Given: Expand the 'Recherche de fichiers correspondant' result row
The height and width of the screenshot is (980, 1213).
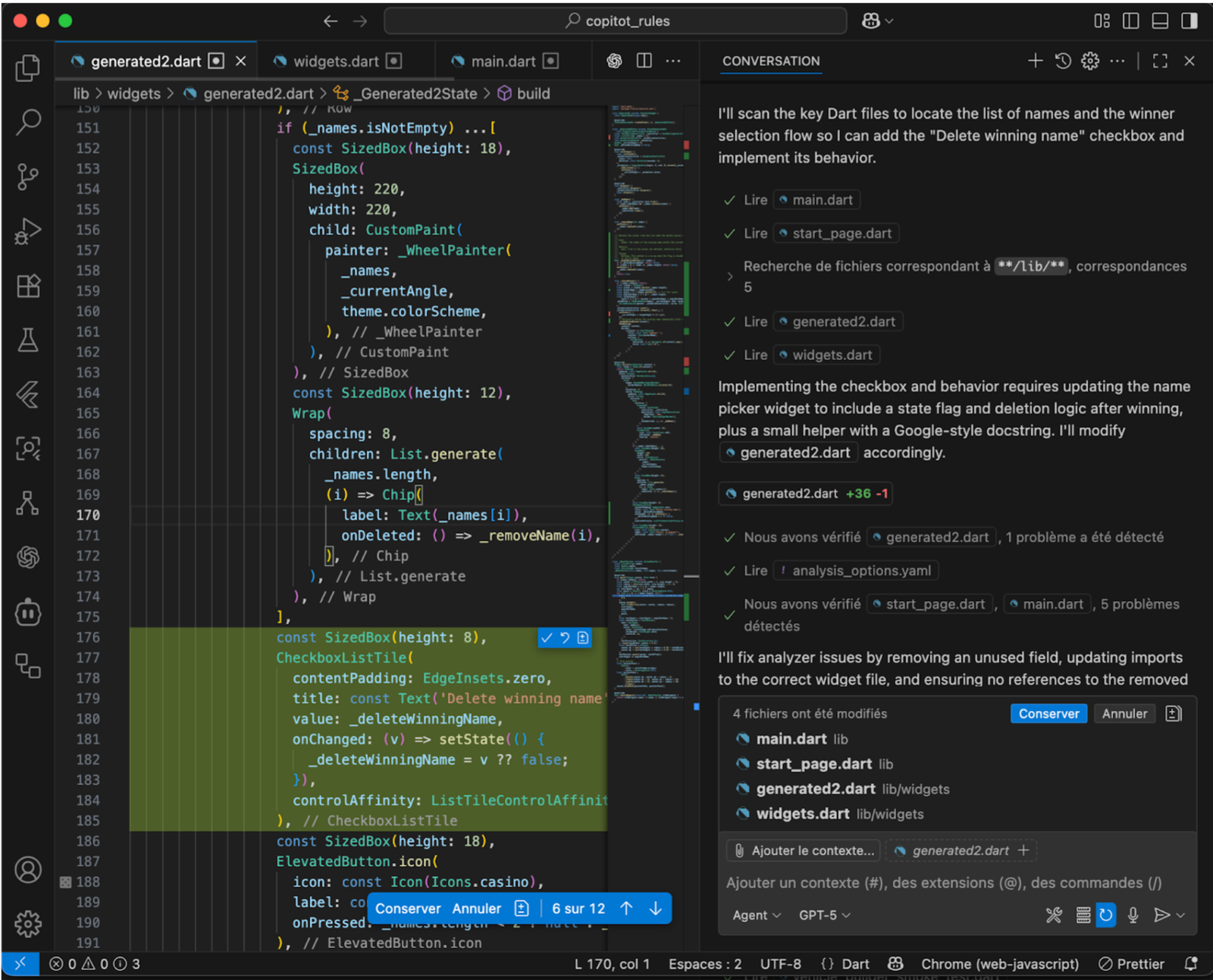Looking at the screenshot, I should (x=729, y=276).
